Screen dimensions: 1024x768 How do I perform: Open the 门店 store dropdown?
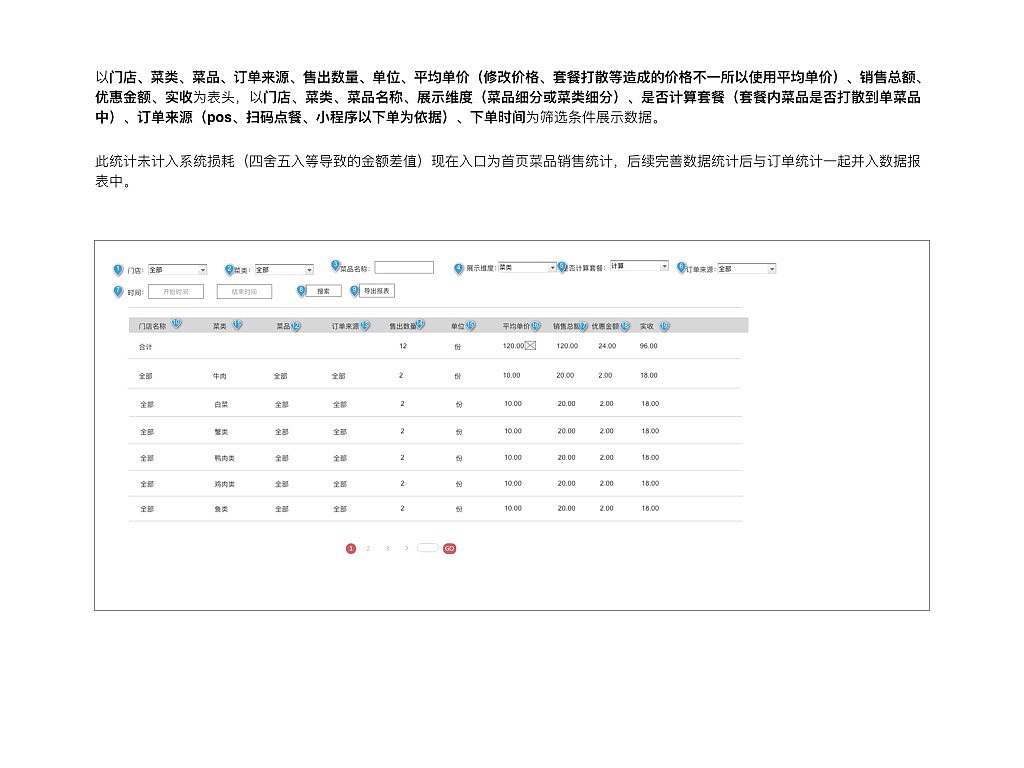pyautogui.click(x=177, y=270)
